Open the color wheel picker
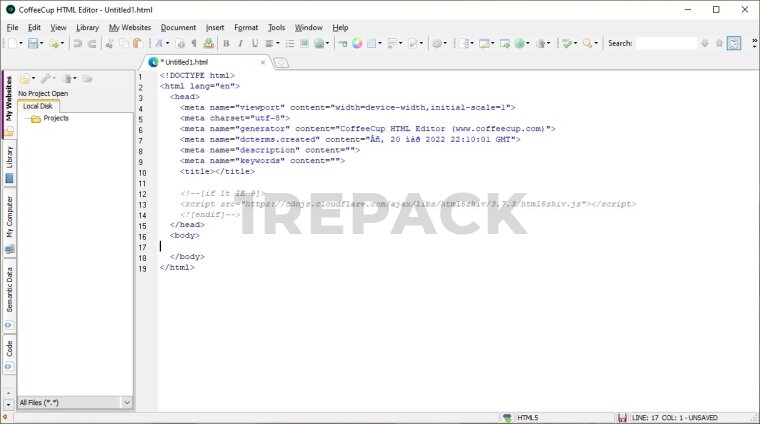 [x=356, y=44]
